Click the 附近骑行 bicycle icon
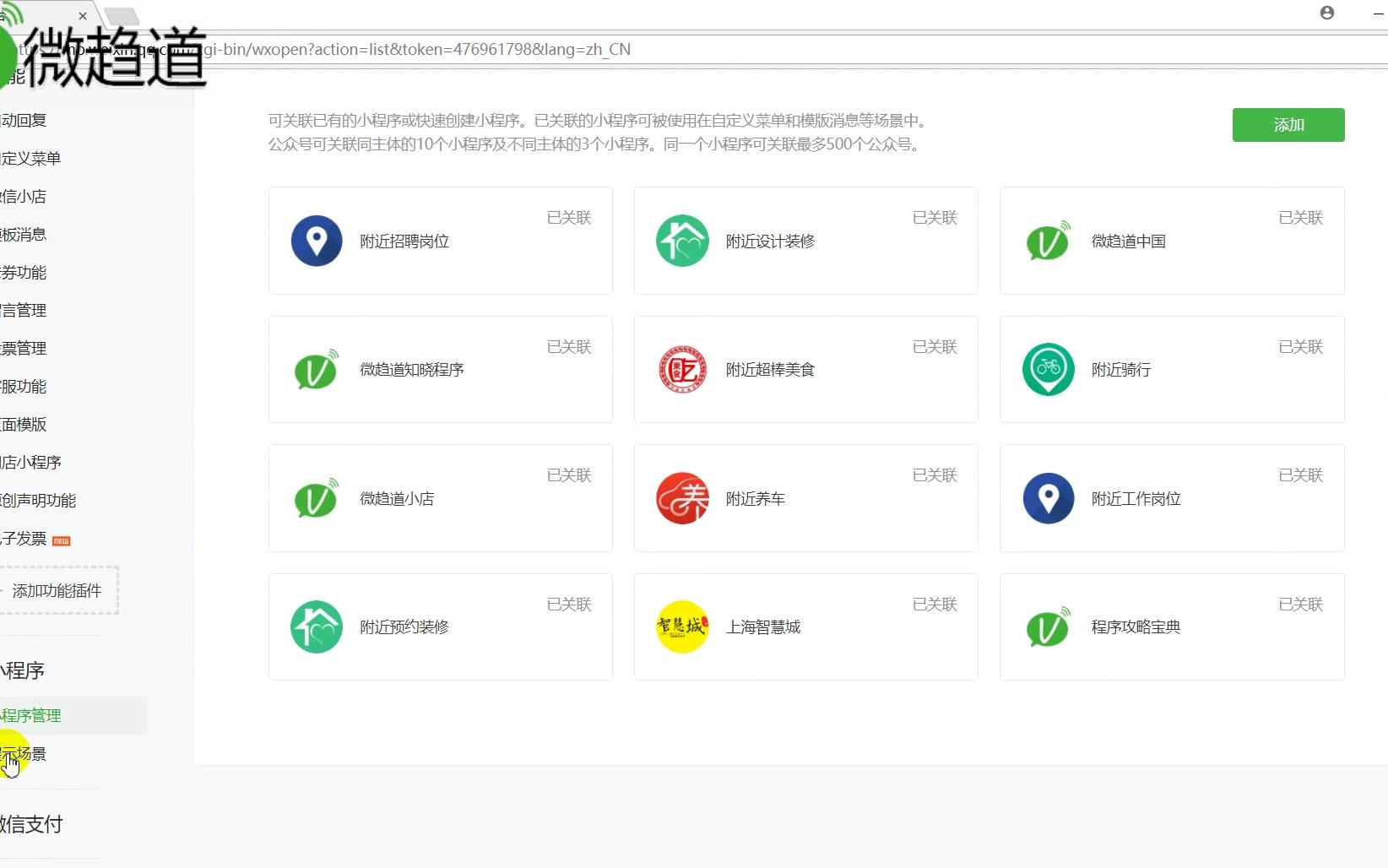 pos(1048,369)
